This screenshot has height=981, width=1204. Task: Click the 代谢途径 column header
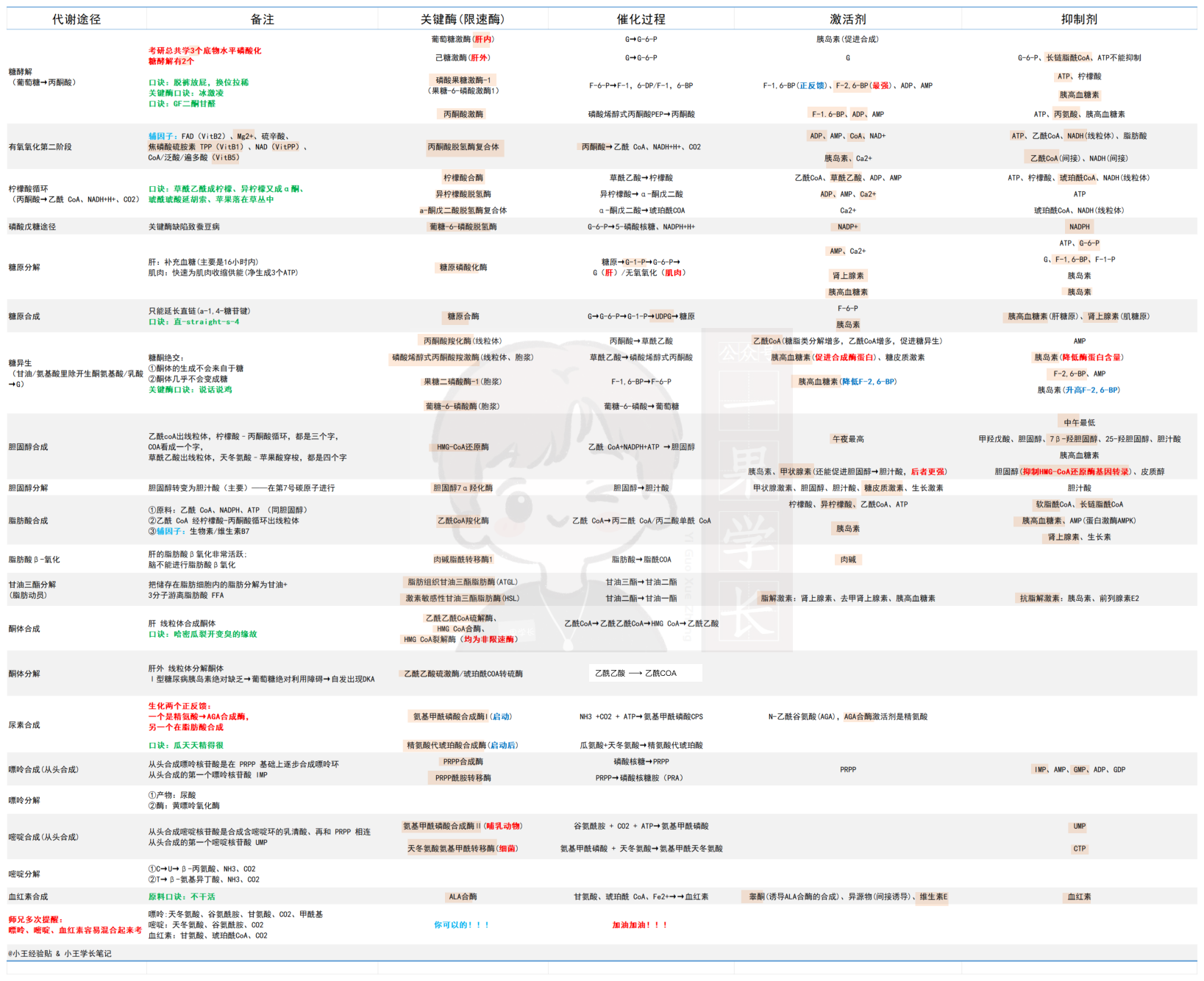tap(76, 19)
